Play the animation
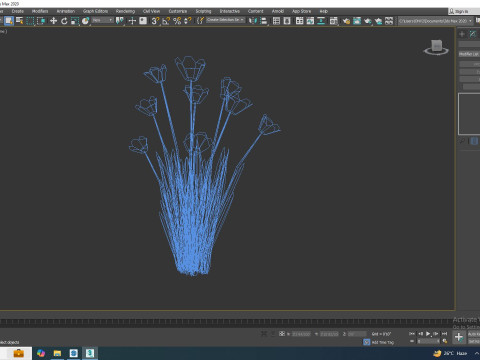 click(428, 334)
